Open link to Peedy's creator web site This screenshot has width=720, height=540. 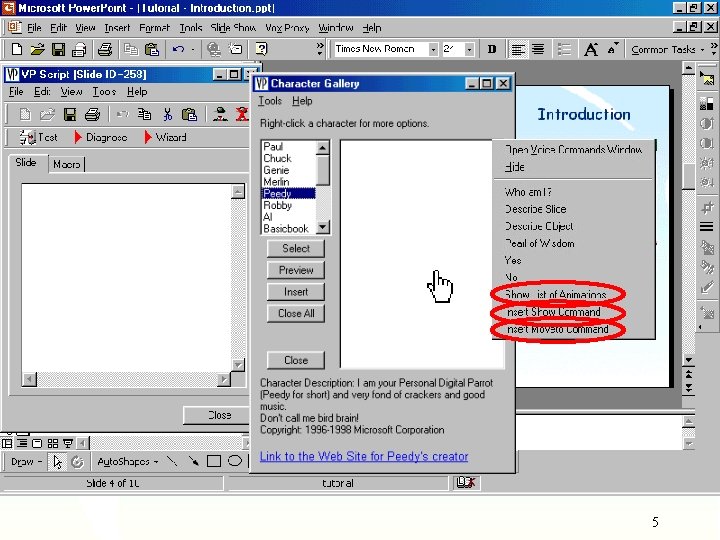coord(364,456)
